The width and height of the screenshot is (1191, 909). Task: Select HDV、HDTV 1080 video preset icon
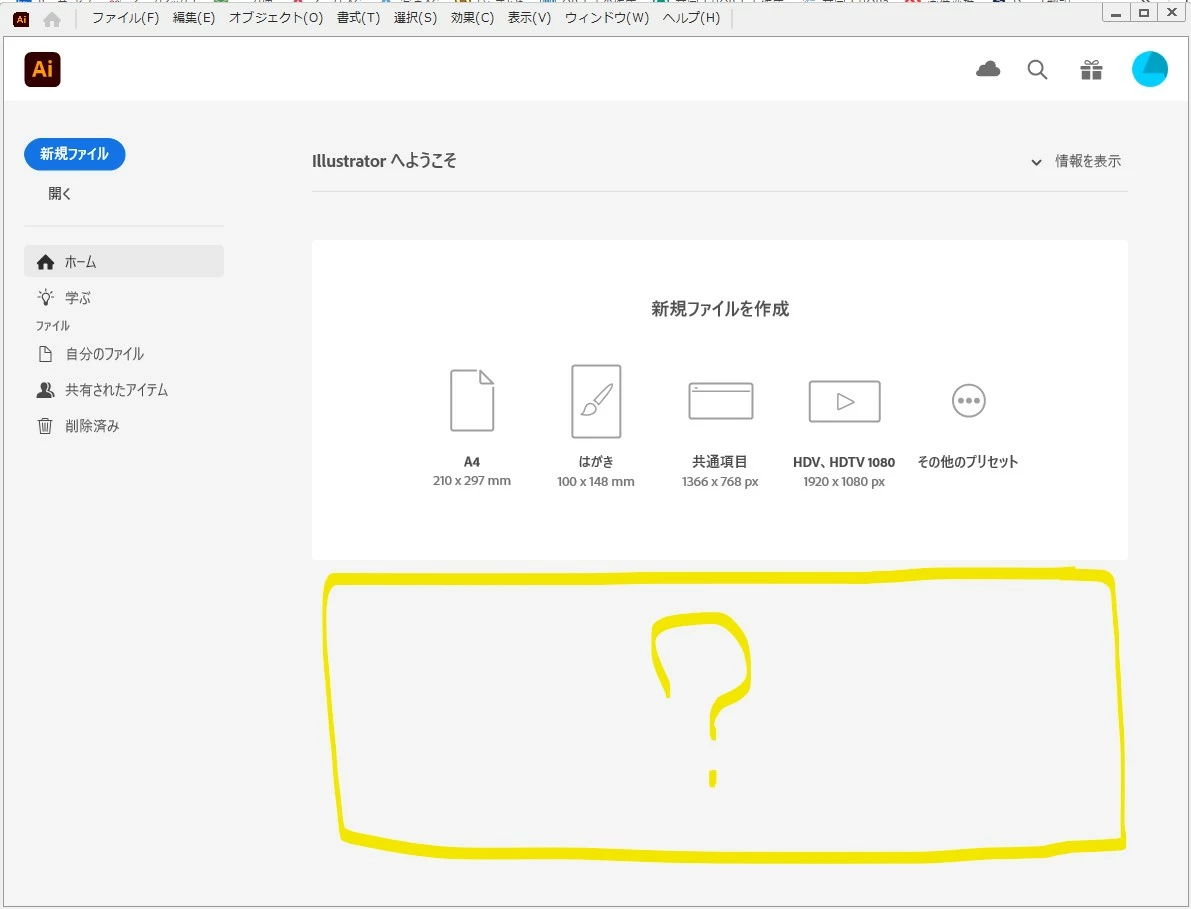click(x=845, y=401)
